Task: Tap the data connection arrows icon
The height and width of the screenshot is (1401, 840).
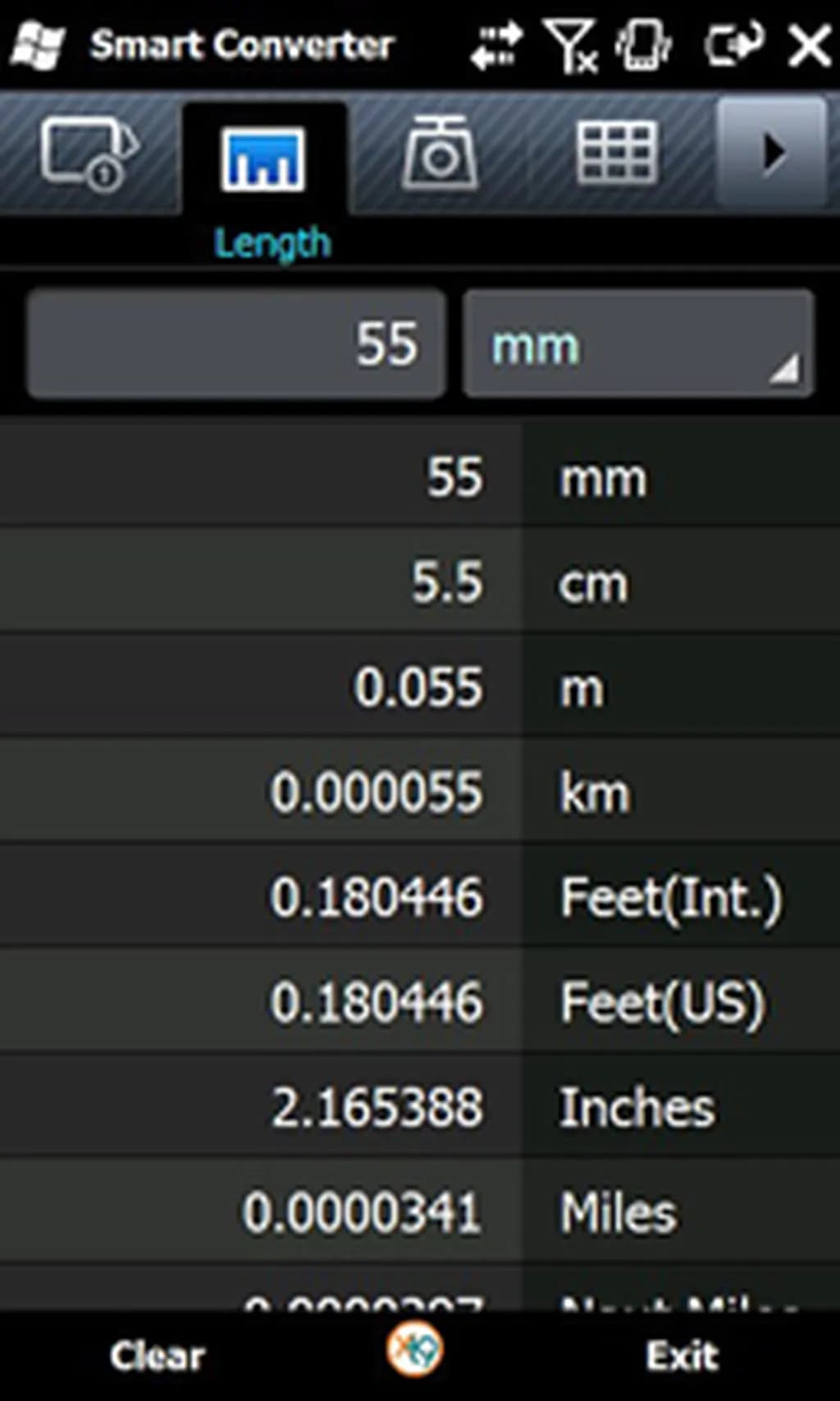Action: (497, 45)
